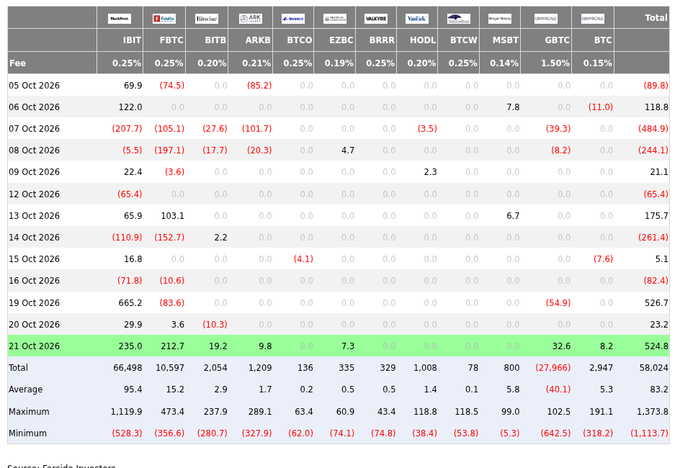Viewport: 680px width, 468px height.
Task: Click the BlackRock logo above IBIT
Action: 119,19
